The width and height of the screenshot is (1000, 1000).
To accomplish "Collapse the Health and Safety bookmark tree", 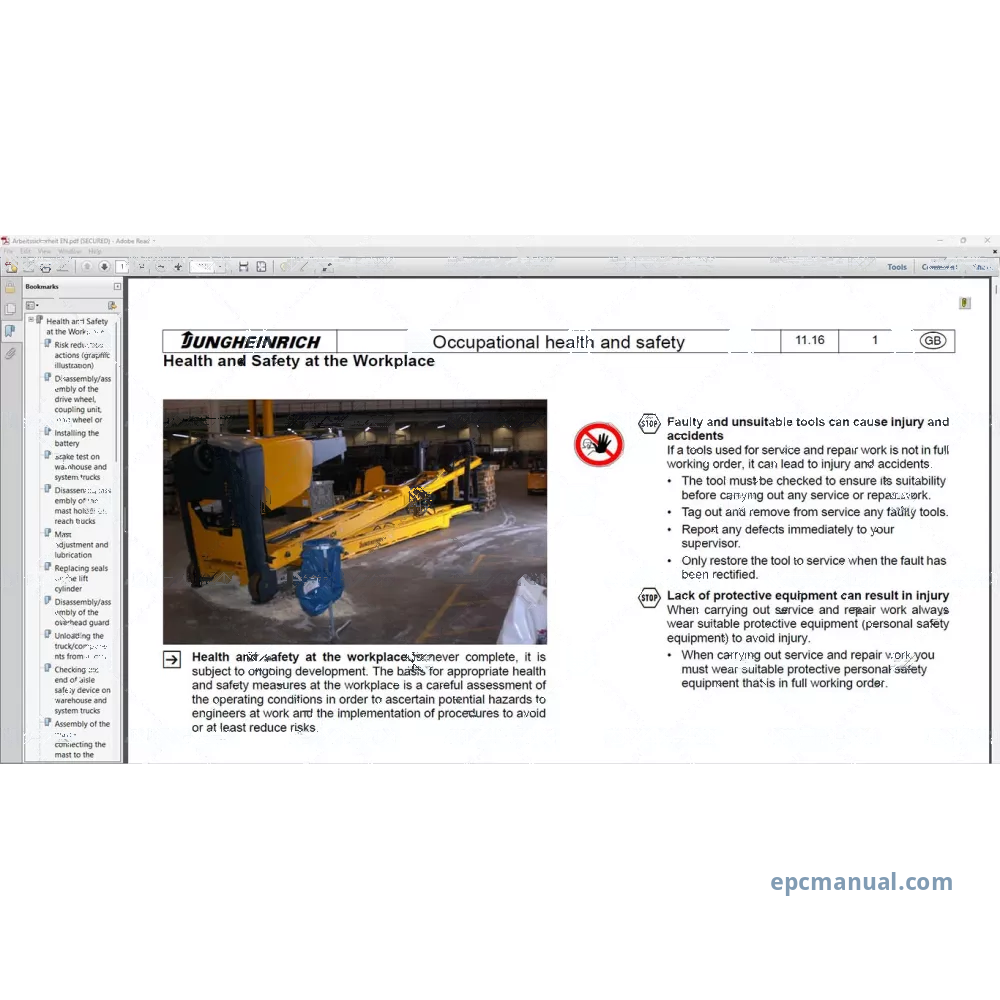I will click(31, 319).
